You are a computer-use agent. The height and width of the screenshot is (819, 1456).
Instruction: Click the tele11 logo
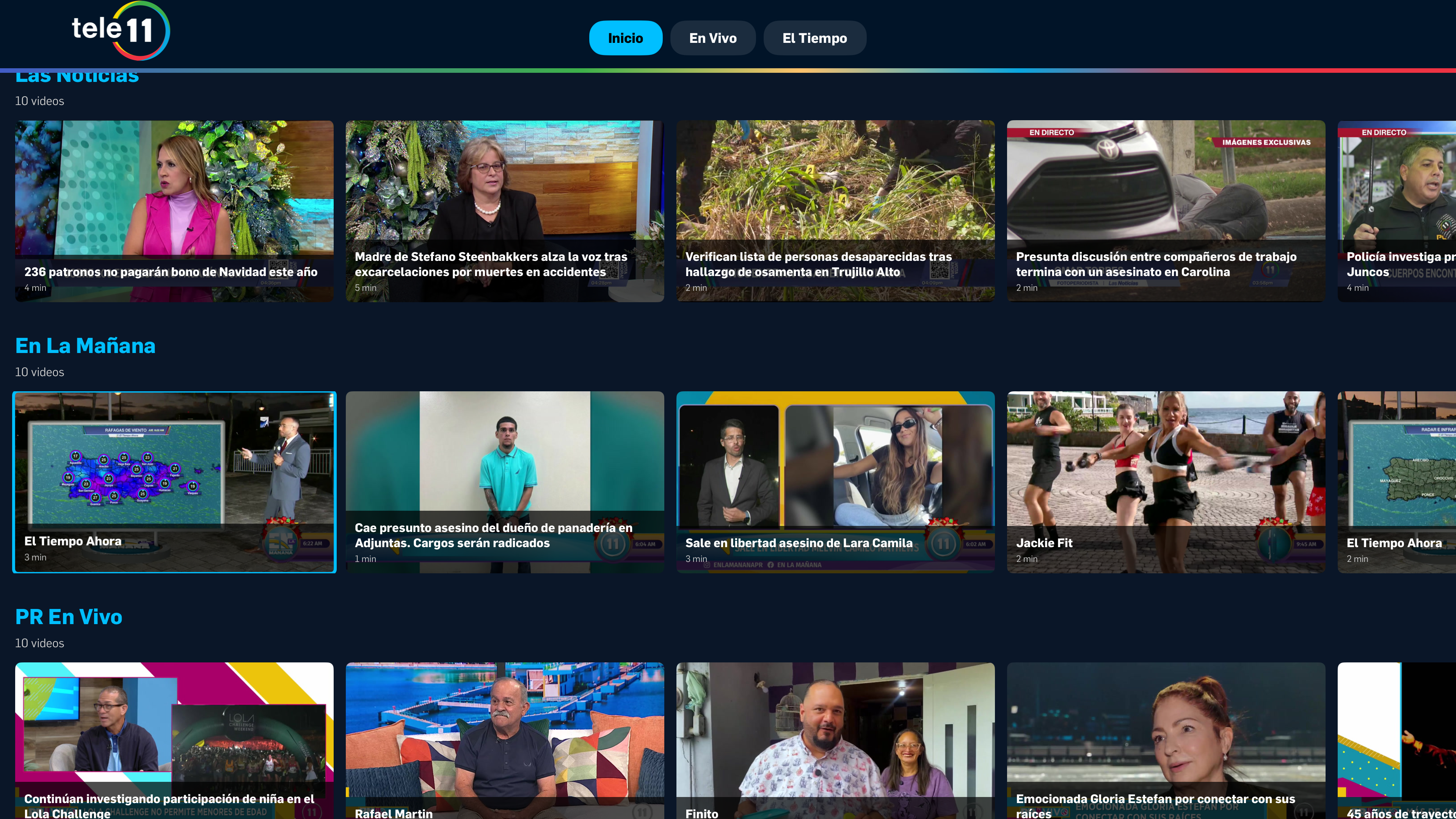[121, 31]
